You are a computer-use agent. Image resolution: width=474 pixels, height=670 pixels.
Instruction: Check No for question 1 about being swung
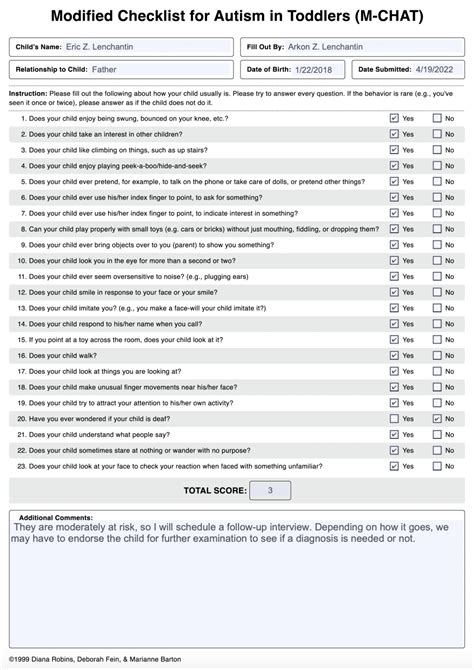point(437,118)
